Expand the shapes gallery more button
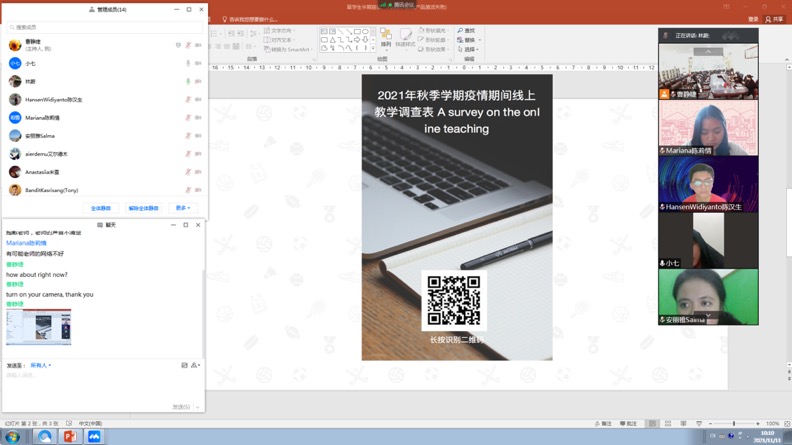 (373, 48)
